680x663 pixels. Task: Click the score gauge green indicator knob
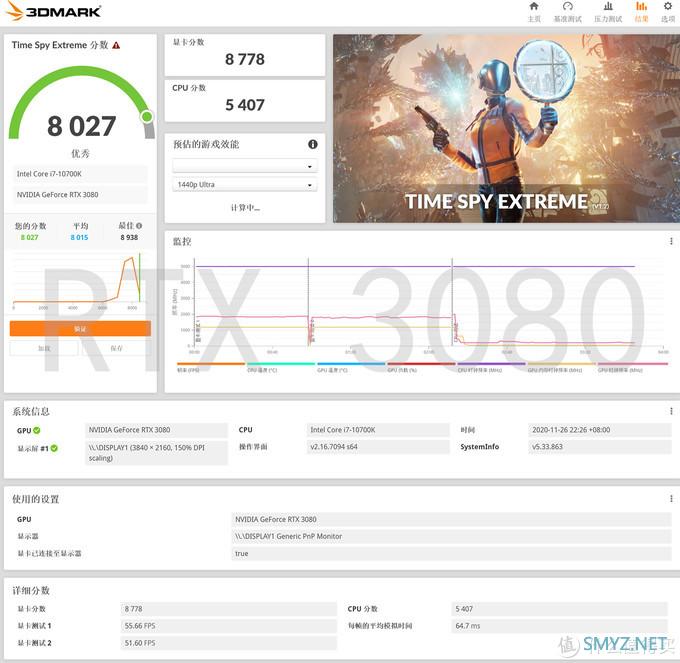pos(147,116)
